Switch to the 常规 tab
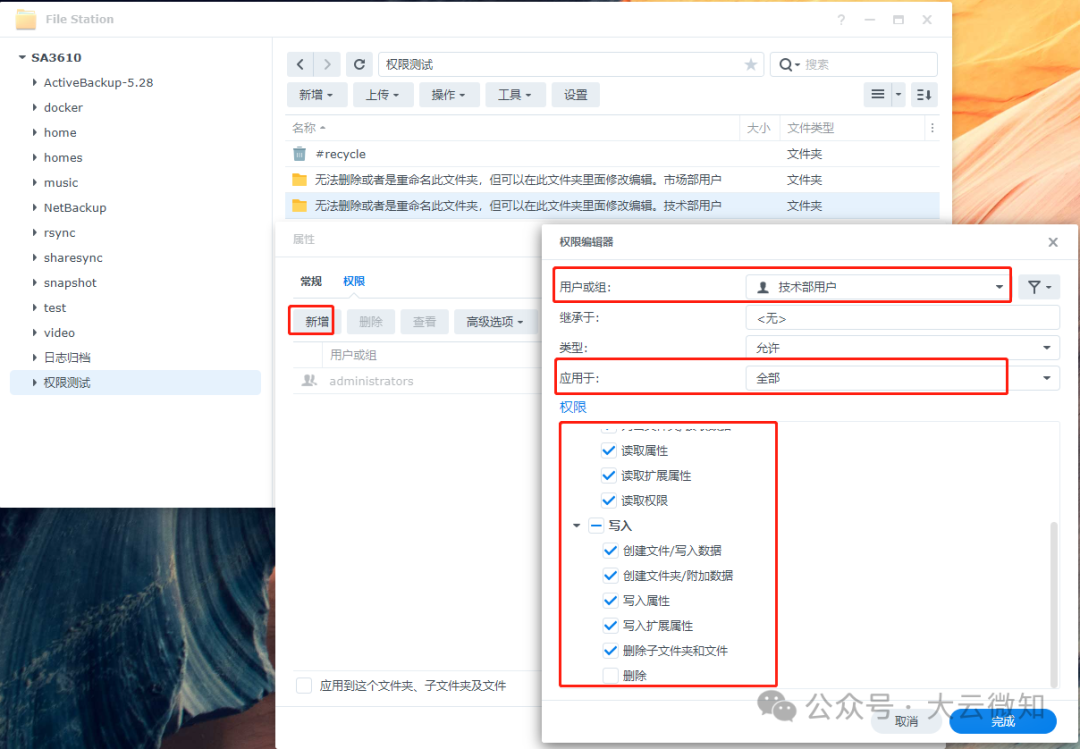Image resolution: width=1080 pixels, height=749 pixels. tap(312, 280)
